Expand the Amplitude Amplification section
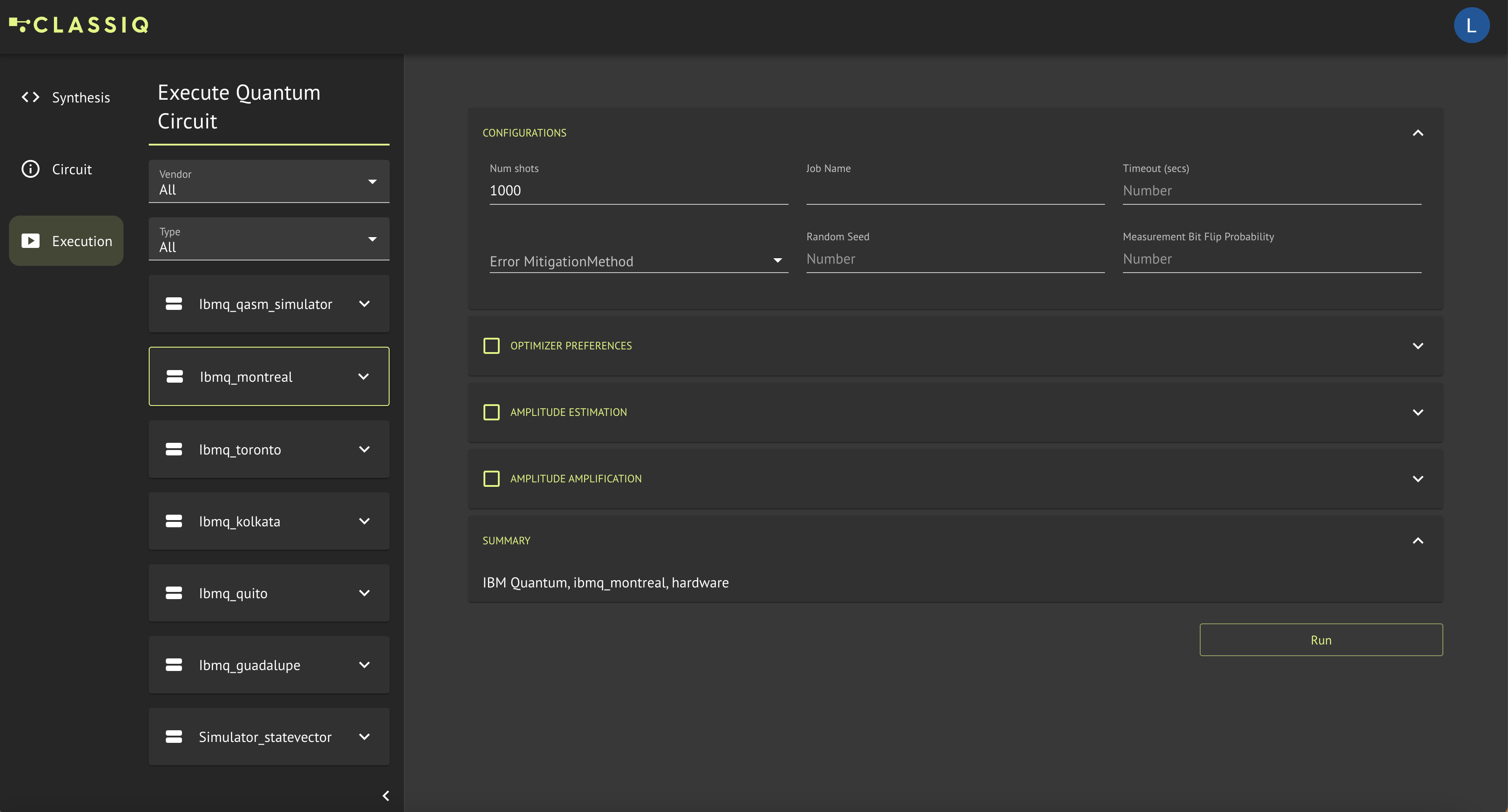 [x=1418, y=479]
